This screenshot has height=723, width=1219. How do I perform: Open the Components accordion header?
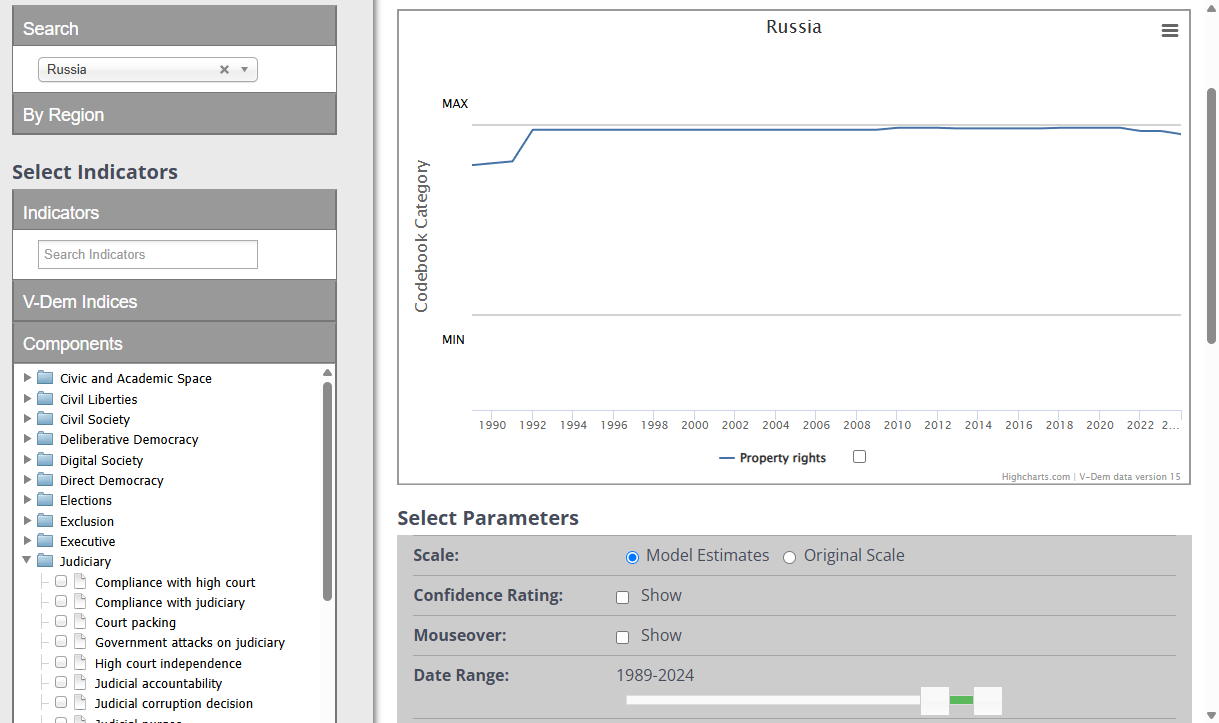[x=174, y=343]
